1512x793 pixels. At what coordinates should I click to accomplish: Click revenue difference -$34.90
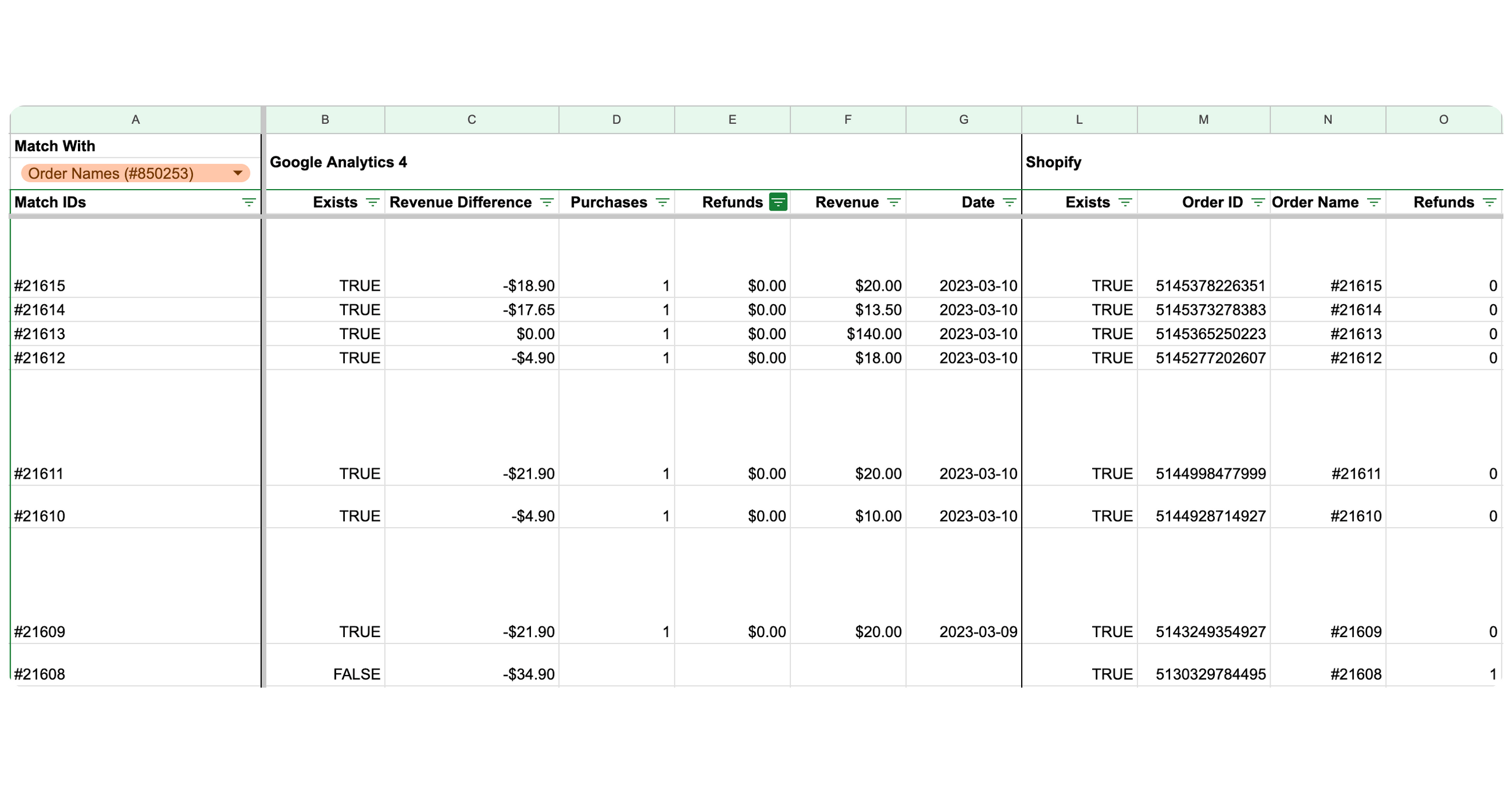pyautogui.click(x=528, y=674)
